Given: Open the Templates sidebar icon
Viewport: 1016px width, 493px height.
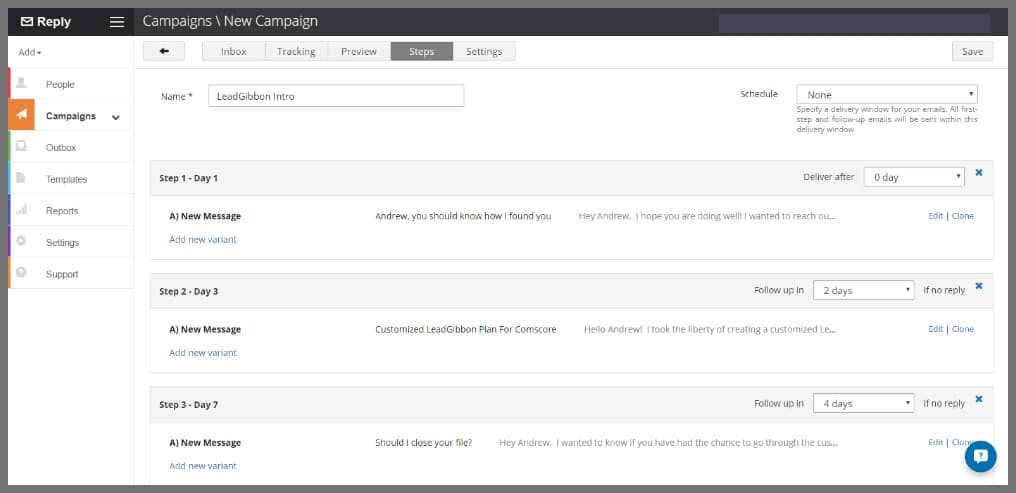Looking at the screenshot, I should 21,178.
